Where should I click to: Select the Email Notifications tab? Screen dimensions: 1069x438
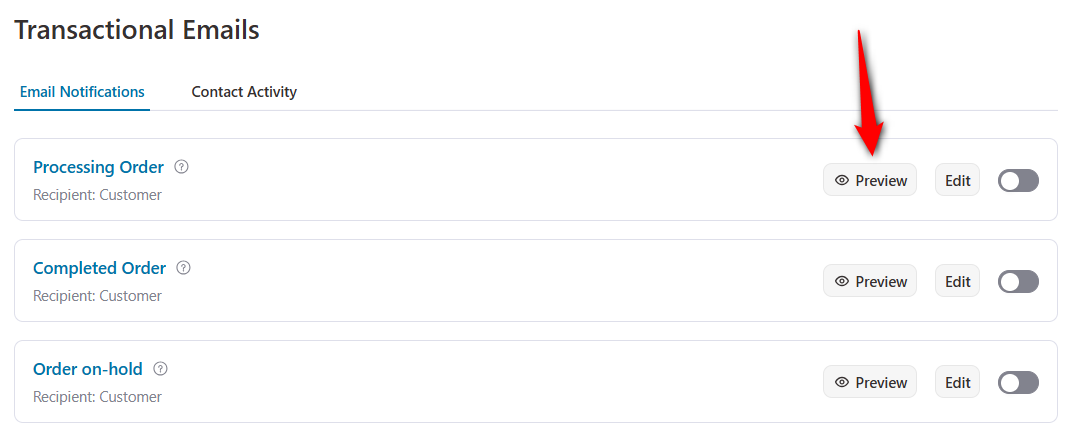point(82,91)
